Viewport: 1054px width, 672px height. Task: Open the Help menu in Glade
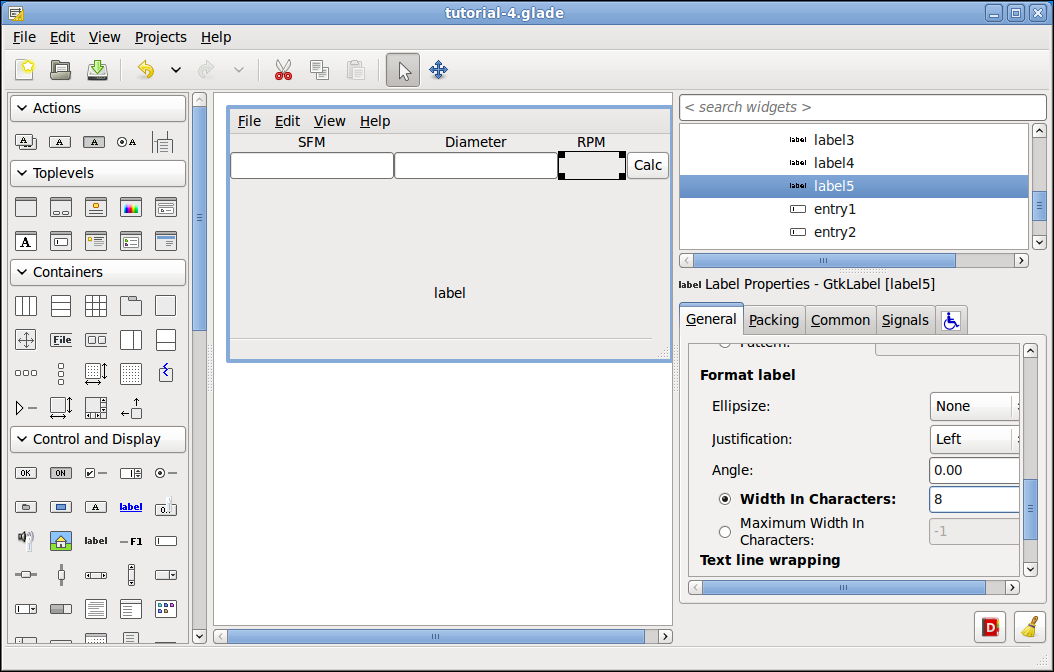pos(216,37)
